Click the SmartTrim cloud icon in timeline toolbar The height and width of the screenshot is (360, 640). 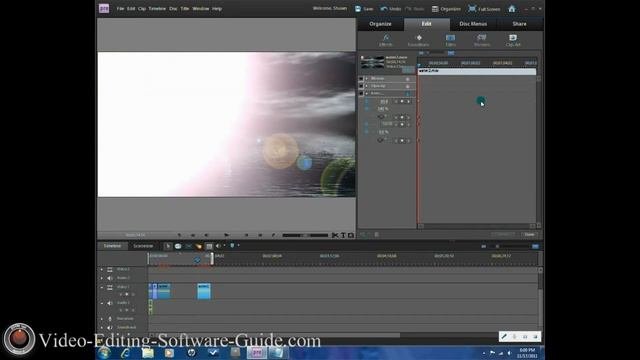point(178,246)
